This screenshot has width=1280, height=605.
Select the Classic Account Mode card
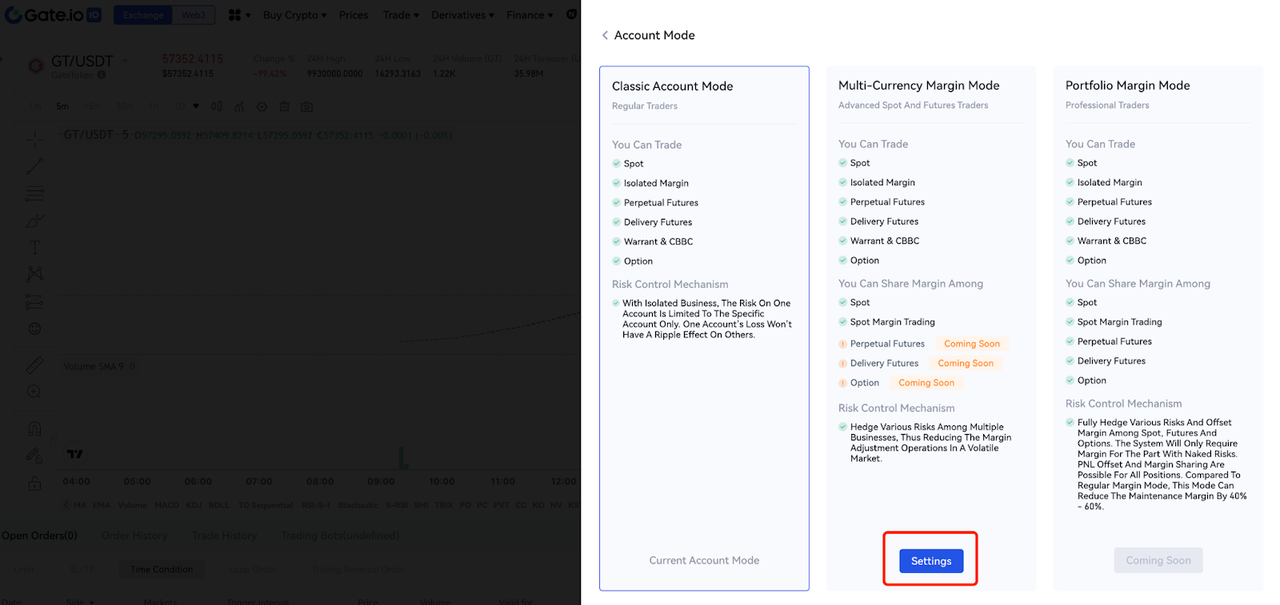click(x=704, y=328)
